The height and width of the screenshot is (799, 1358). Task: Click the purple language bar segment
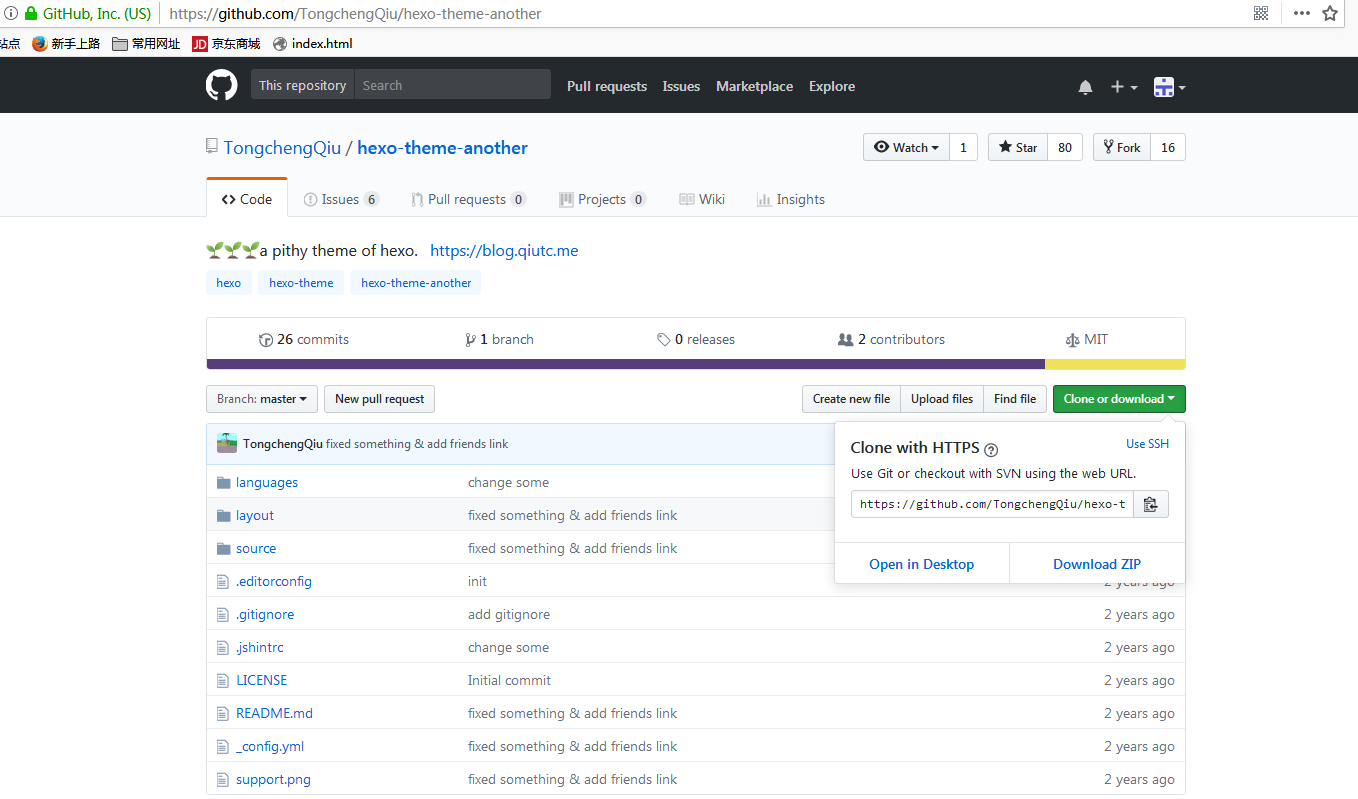click(x=626, y=364)
